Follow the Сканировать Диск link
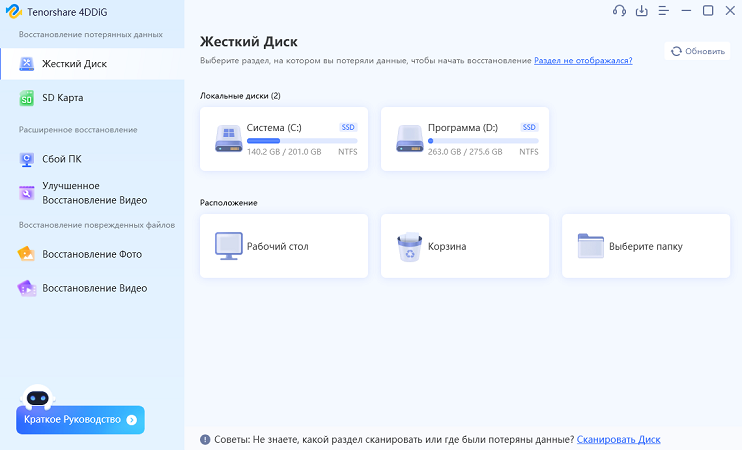 coord(618,440)
